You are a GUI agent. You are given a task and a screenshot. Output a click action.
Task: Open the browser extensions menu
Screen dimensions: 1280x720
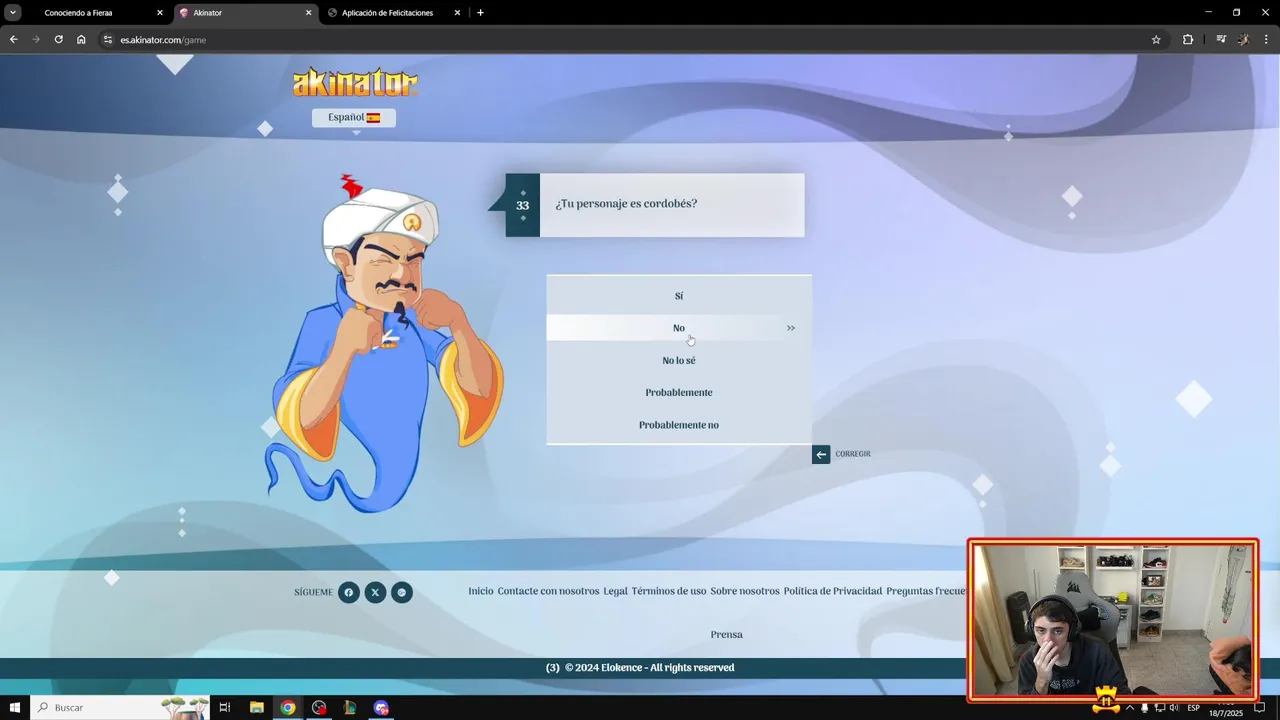pos(1188,40)
